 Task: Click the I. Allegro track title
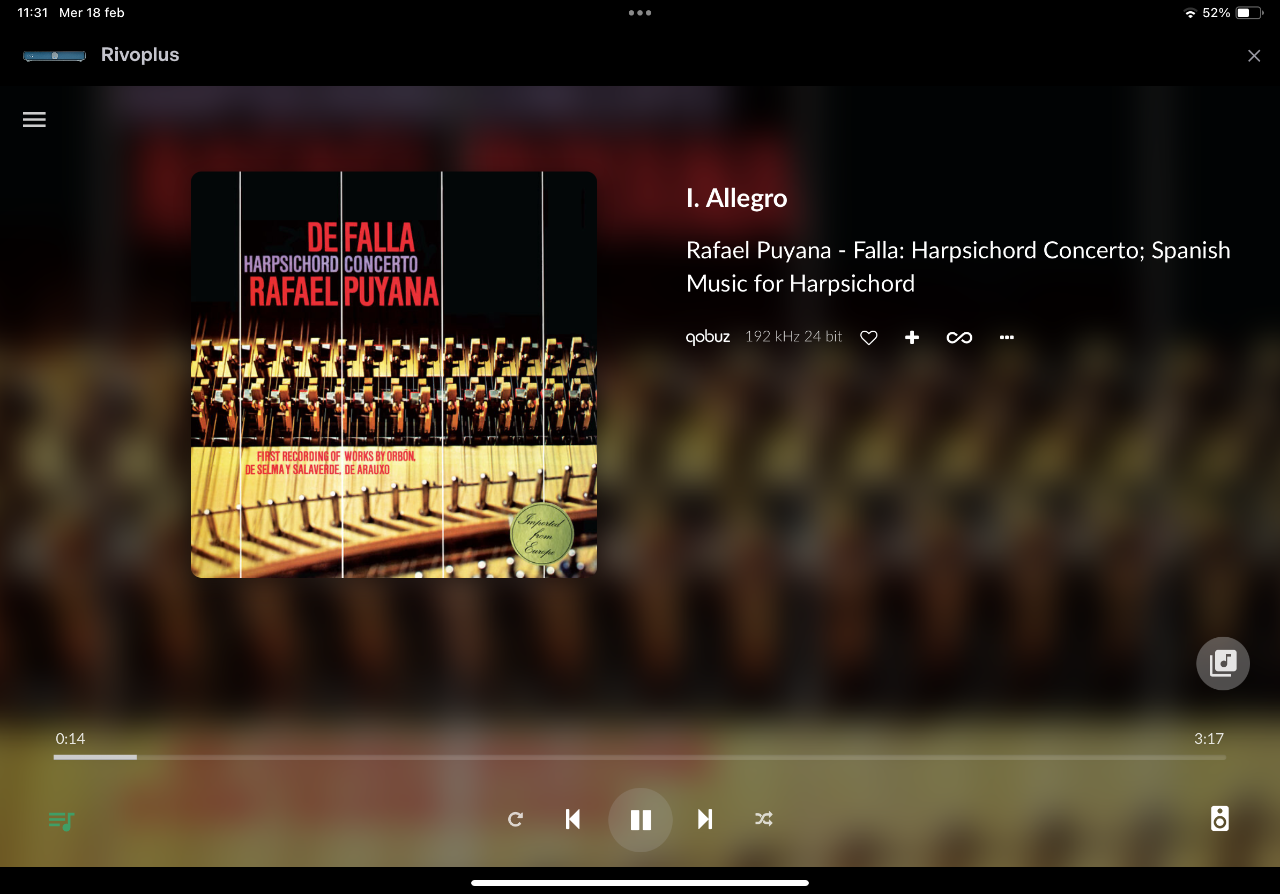[x=737, y=198]
